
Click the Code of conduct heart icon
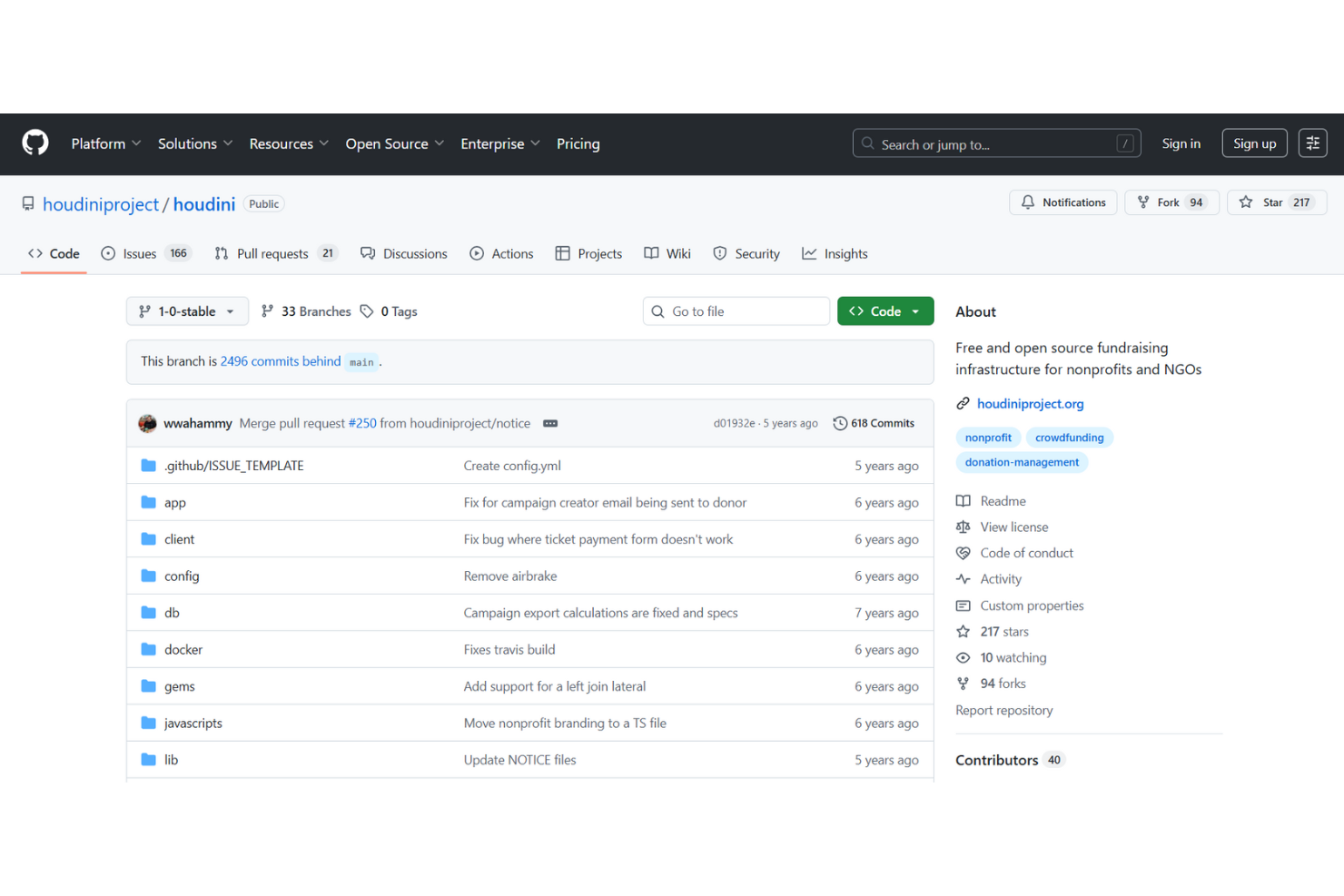(x=963, y=553)
